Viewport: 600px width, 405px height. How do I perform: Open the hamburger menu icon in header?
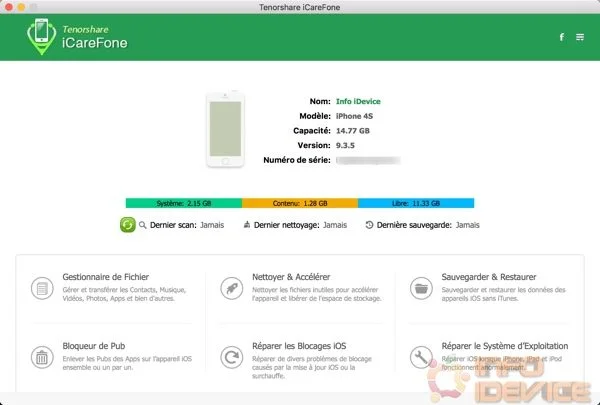pyautogui.click(x=580, y=37)
